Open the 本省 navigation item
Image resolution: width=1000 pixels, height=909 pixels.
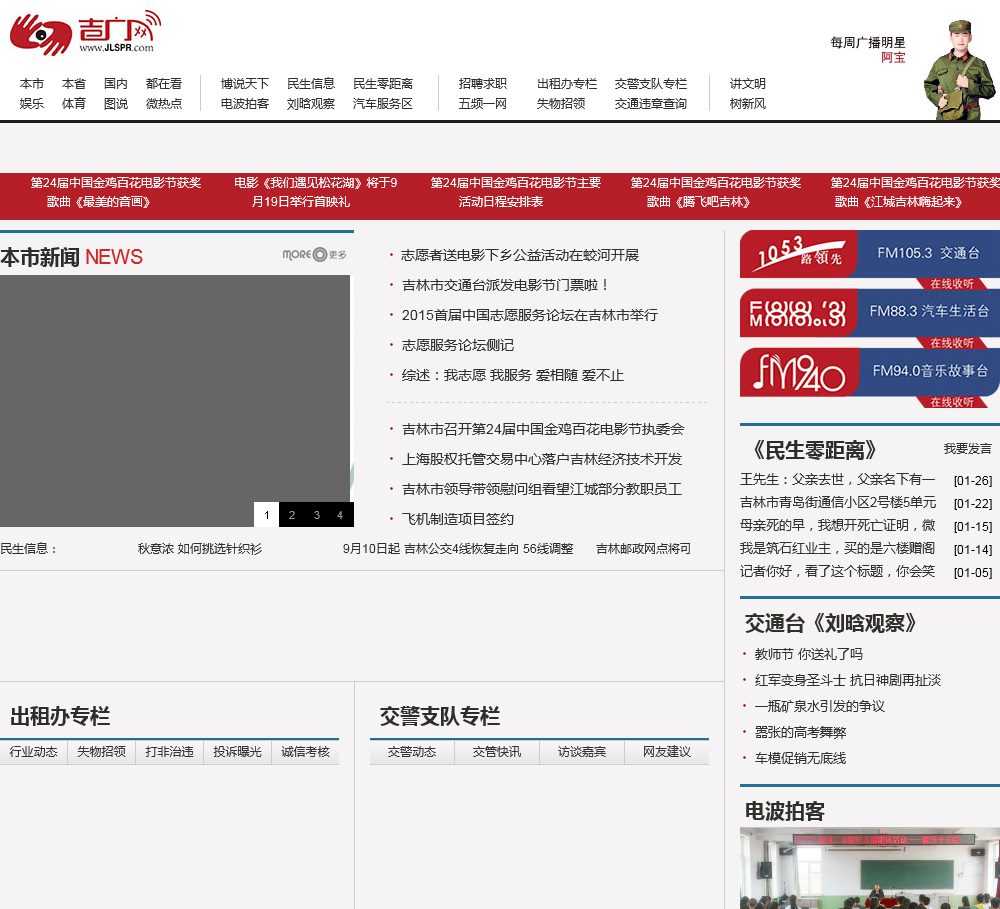(x=74, y=84)
